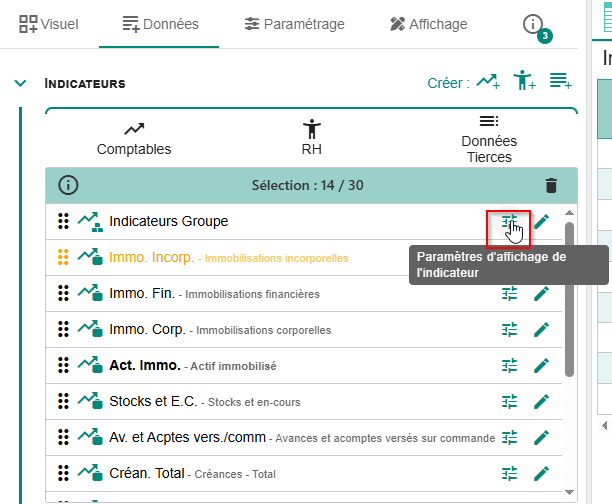
Task: Create a new RH indicator
Action: point(524,82)
